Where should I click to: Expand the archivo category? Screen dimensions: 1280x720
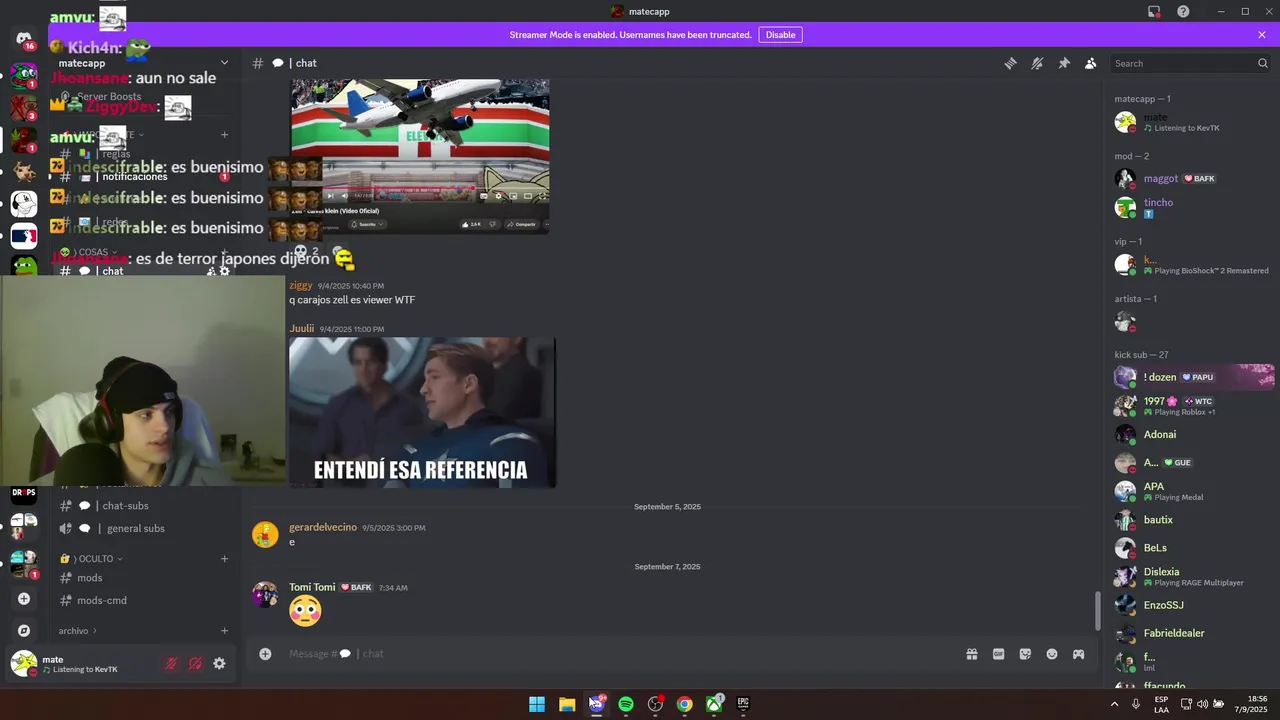click(x=75, y=631)
